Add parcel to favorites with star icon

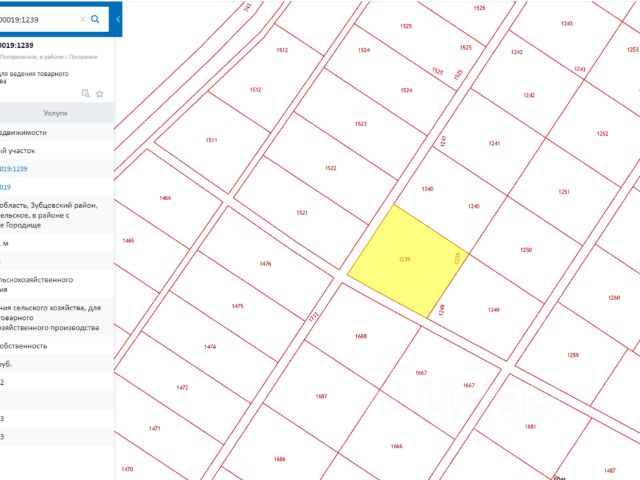coord(100,94)
